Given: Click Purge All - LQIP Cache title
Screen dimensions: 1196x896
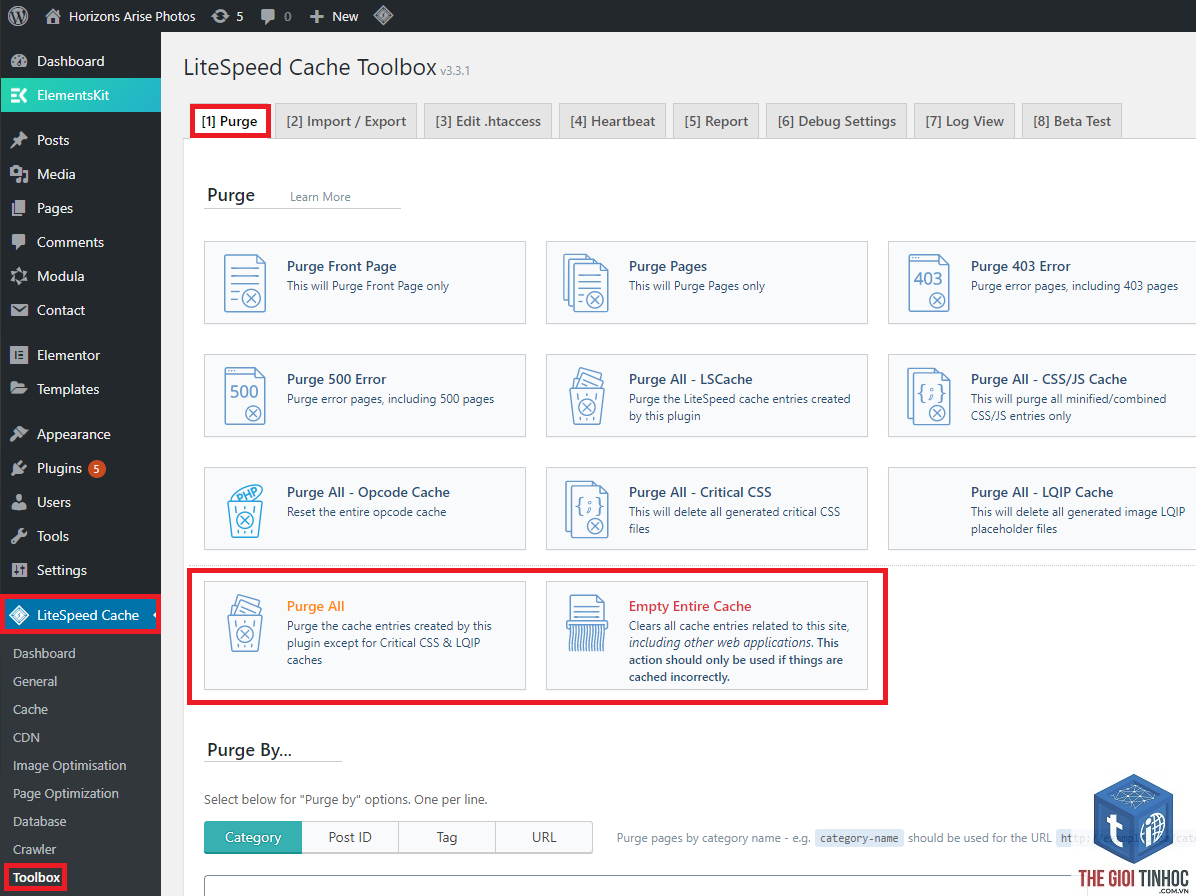Looking at the screenshot, I should (x=1042, y=492).
